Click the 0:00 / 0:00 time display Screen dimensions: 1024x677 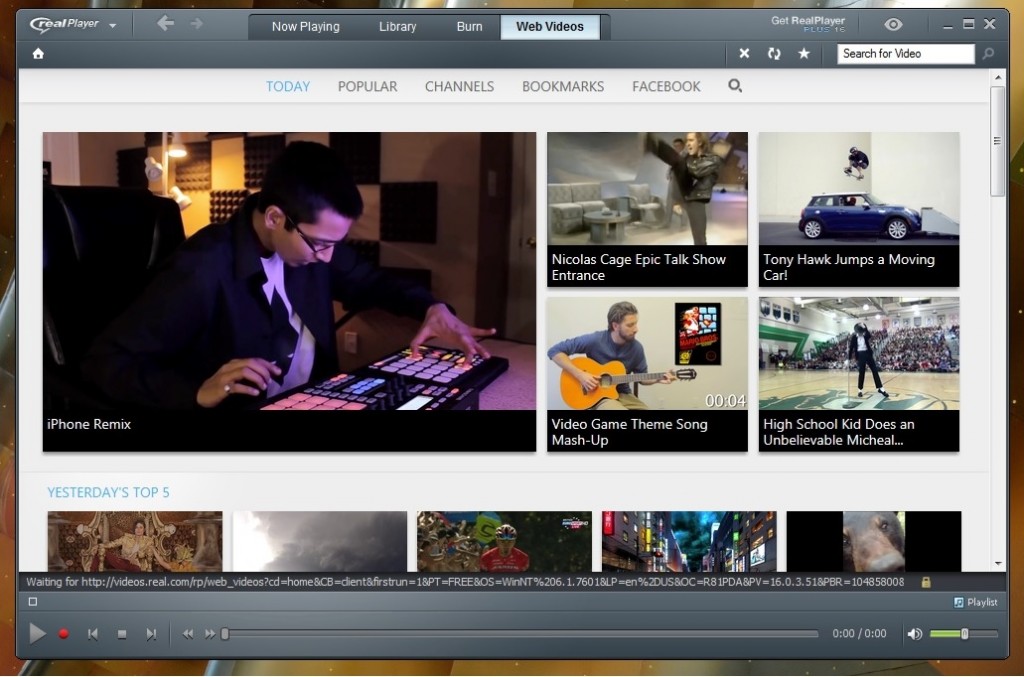[859, 633]
